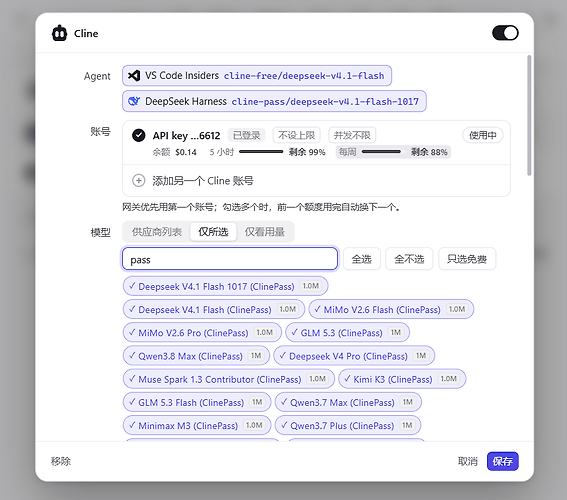Switch to the 仅看用量 tab

pos(265,232)
